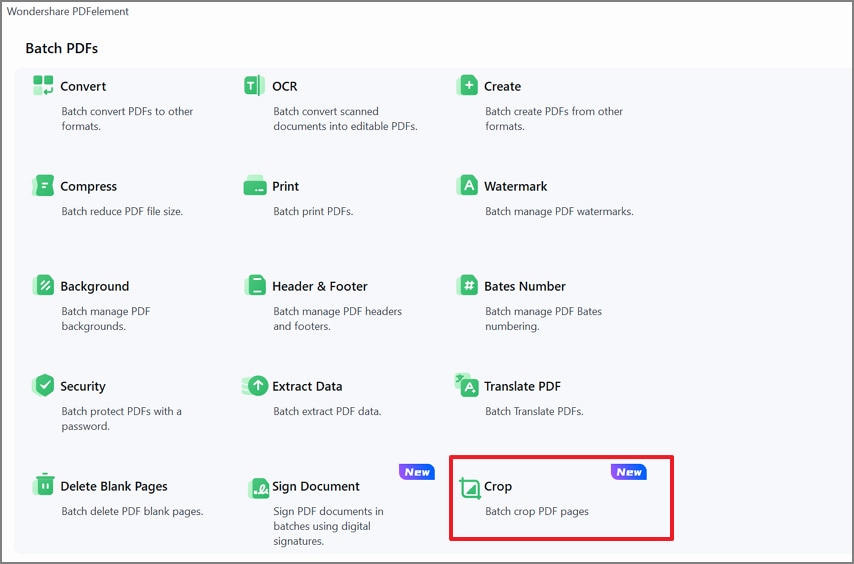Viewport: 854px width, 564px height.
Task: Click 'Batch manage PDF backgrounds.' text
Action: coord(106,318)
